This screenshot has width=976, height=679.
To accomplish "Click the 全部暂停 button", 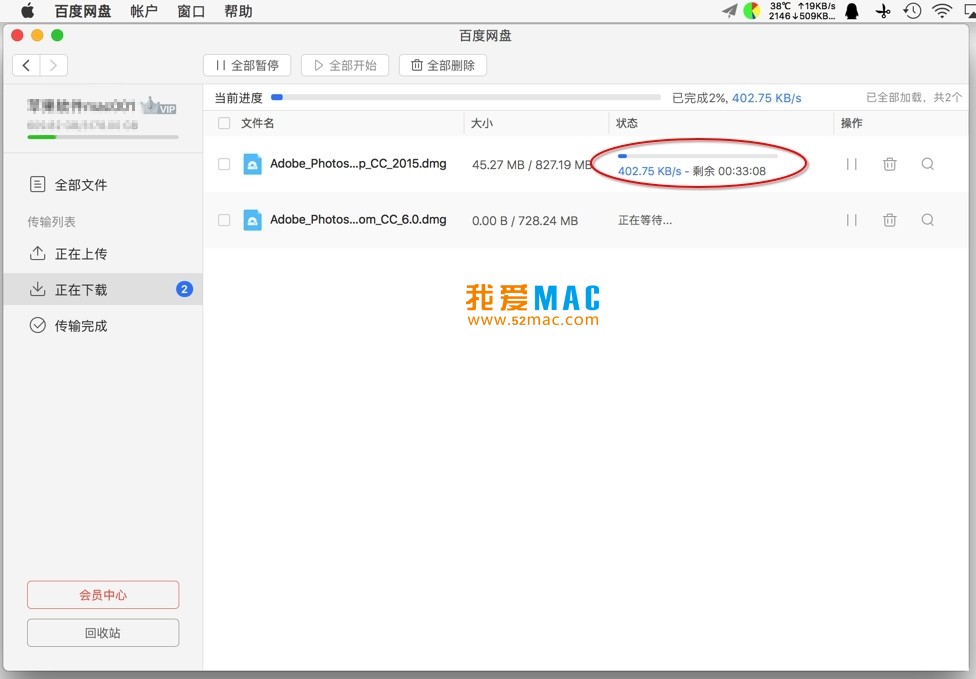I will pyautogui.click(x=247, y=65).
